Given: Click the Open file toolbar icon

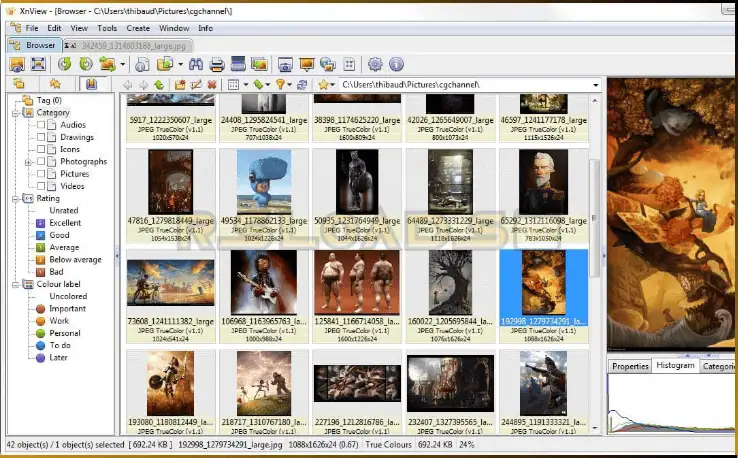Looking at the screenshot, I should pos(17,64).
